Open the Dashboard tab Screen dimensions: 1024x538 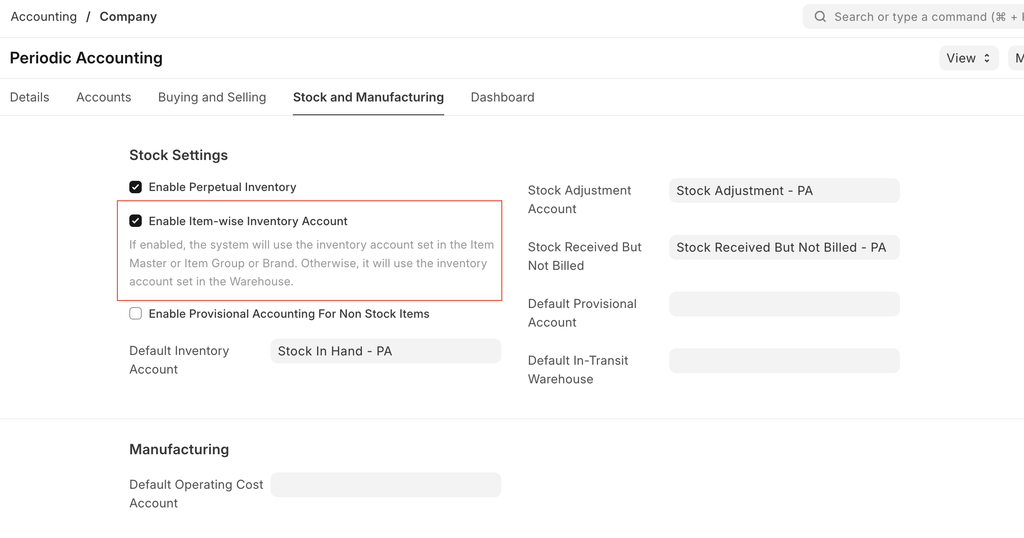click(x=502, y=97)
